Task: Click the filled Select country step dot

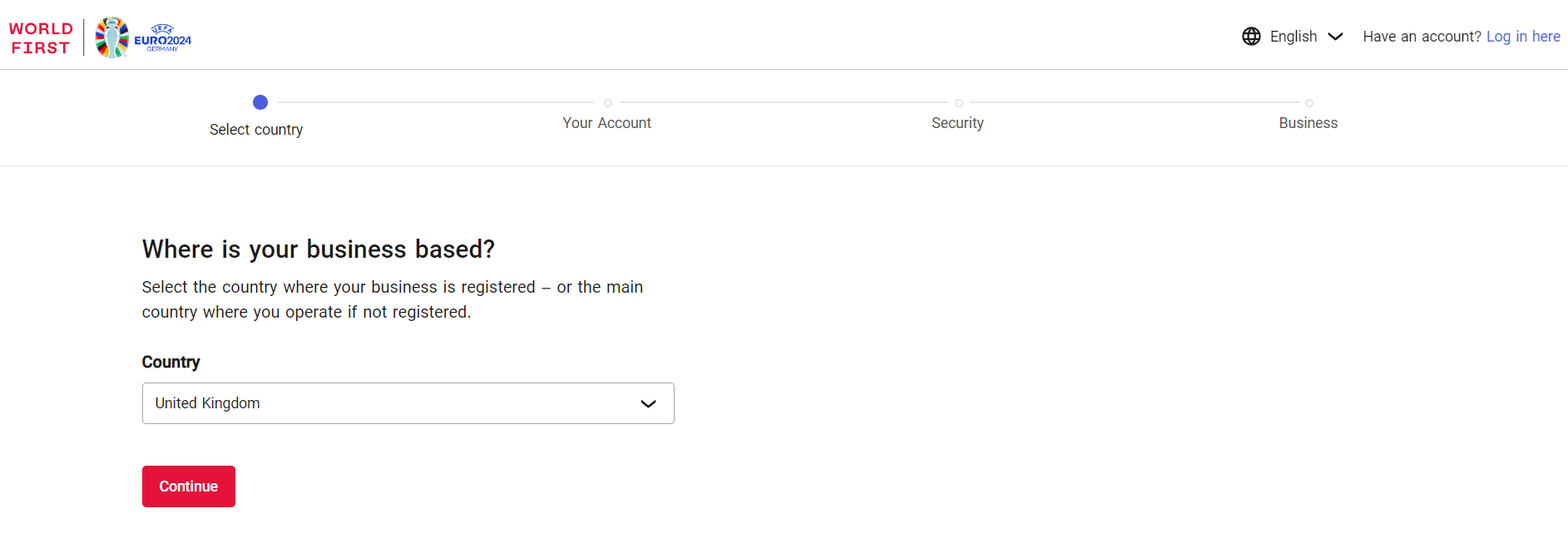Action: 260,102
